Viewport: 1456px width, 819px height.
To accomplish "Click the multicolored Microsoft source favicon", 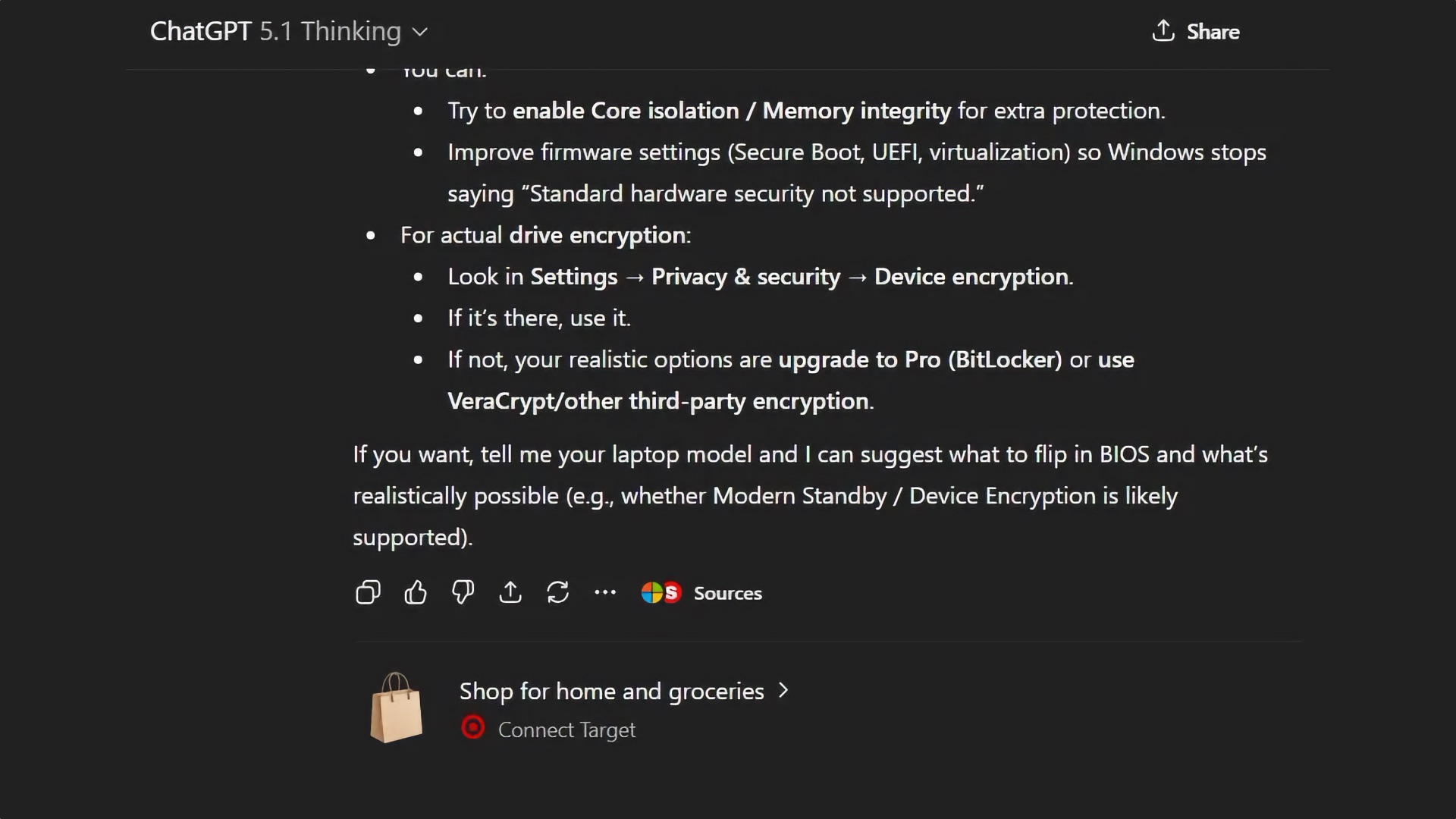I will 651,593.
